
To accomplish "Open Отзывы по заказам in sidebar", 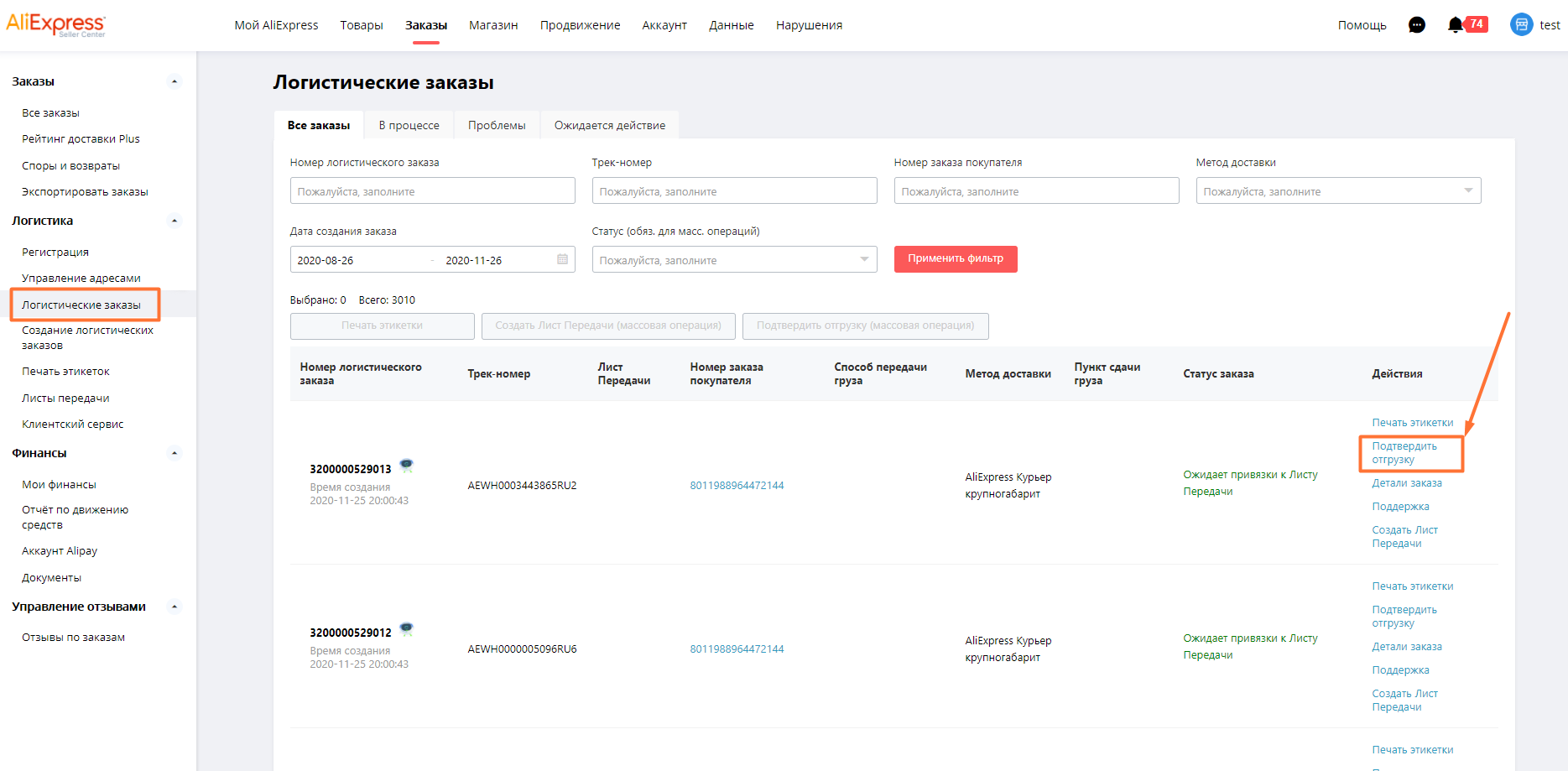I will [73, 637].
